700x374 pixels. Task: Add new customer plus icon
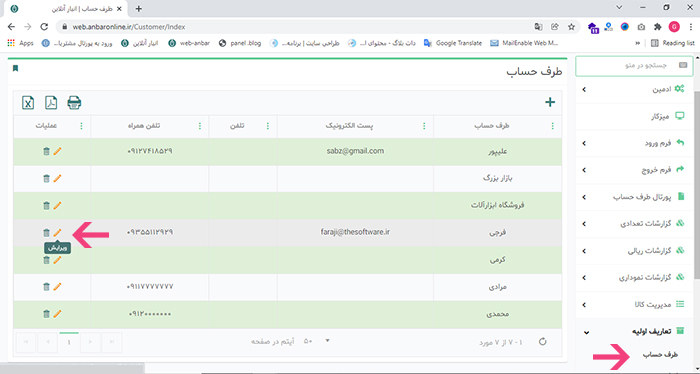(x=550, y=102)
